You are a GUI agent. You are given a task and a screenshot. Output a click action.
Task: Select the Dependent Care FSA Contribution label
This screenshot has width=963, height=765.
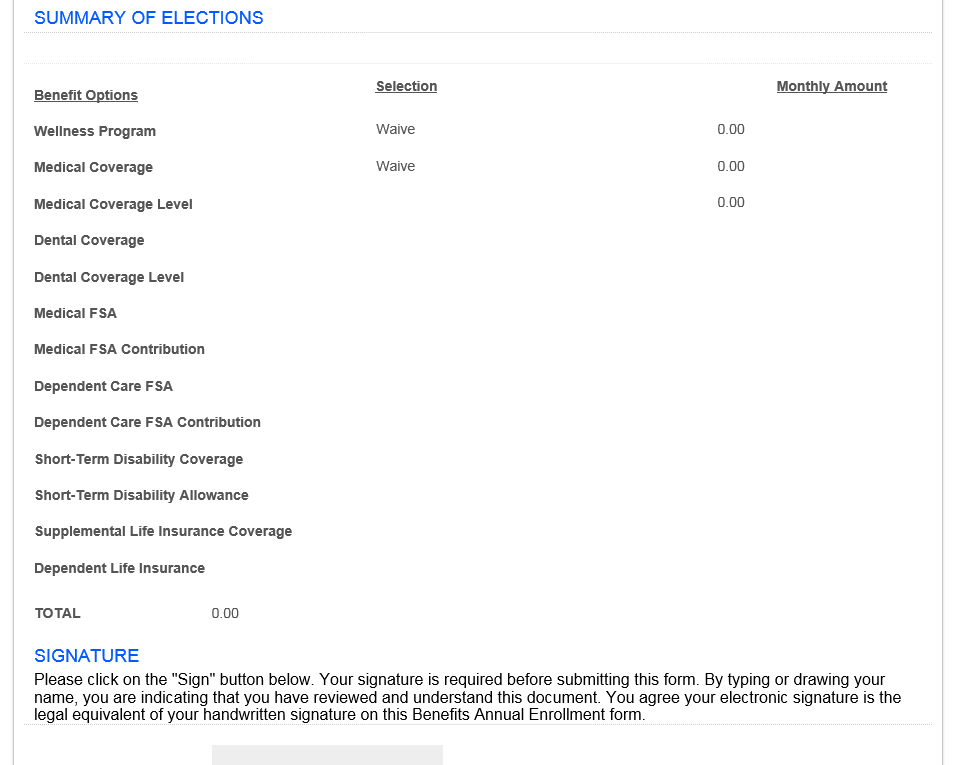coord(147,422)
